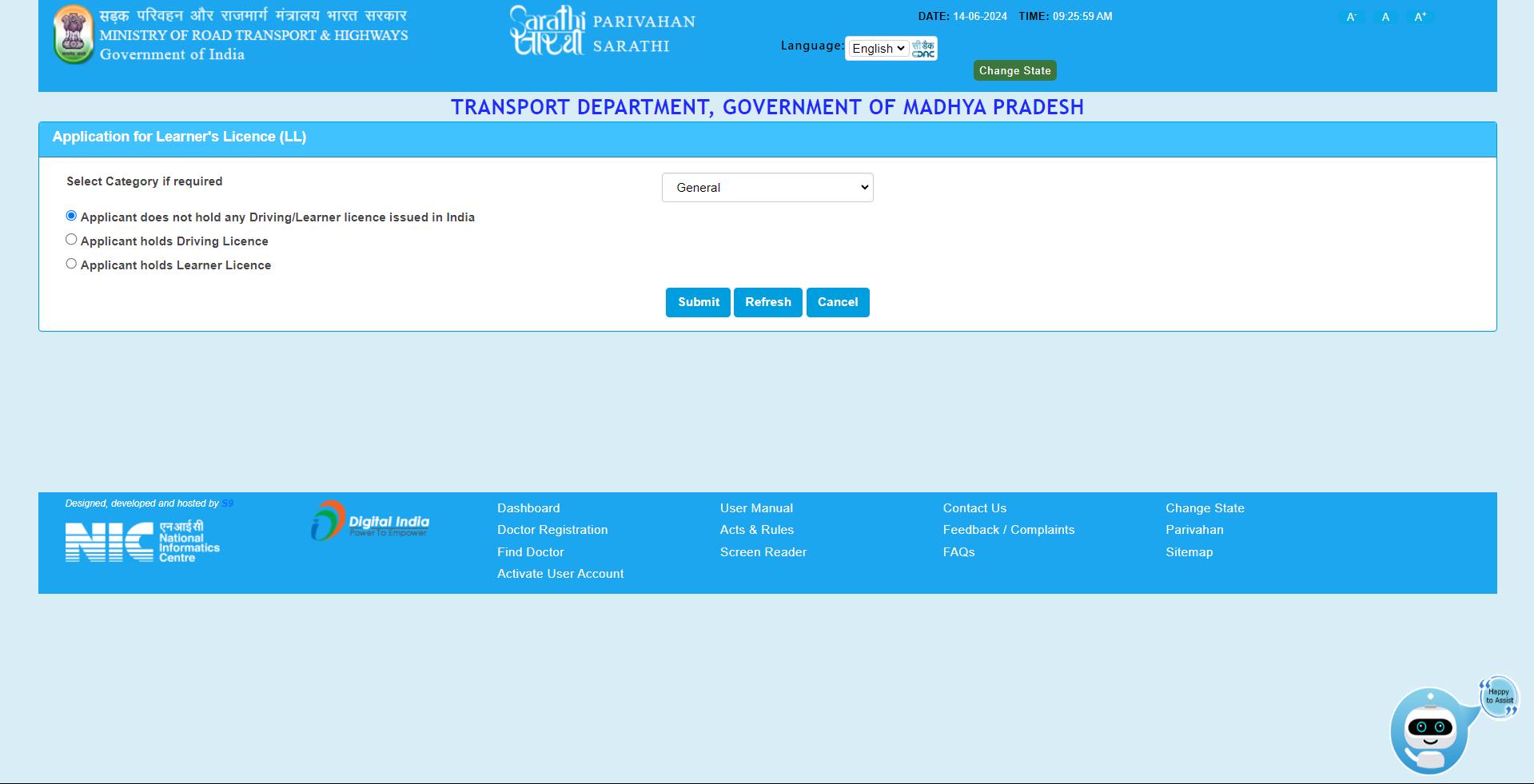Select 'Applicant holds Learner Licence' option
Viewport: 1534px width, 784px height.
pos(71,264)
